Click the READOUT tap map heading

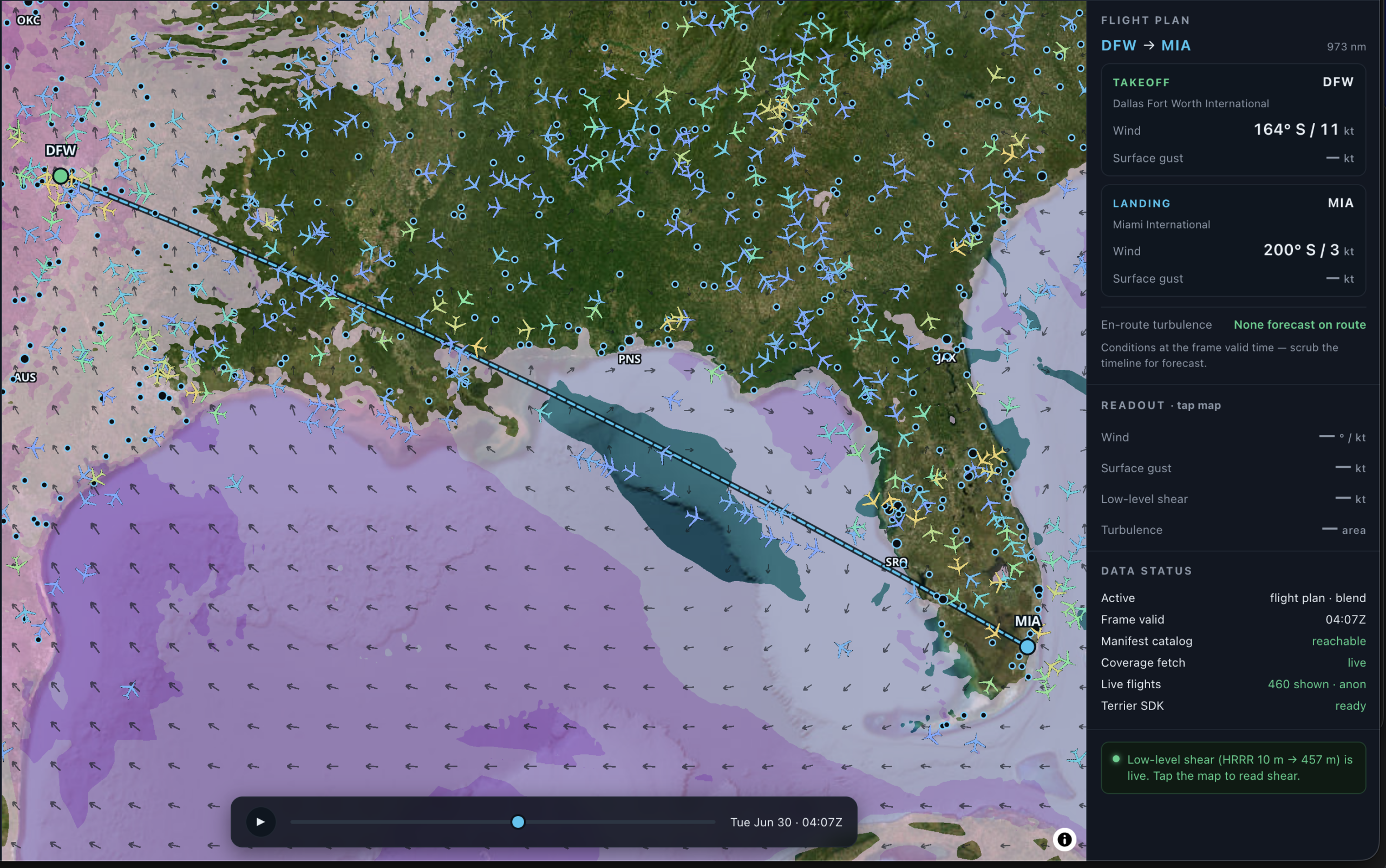1160,405
